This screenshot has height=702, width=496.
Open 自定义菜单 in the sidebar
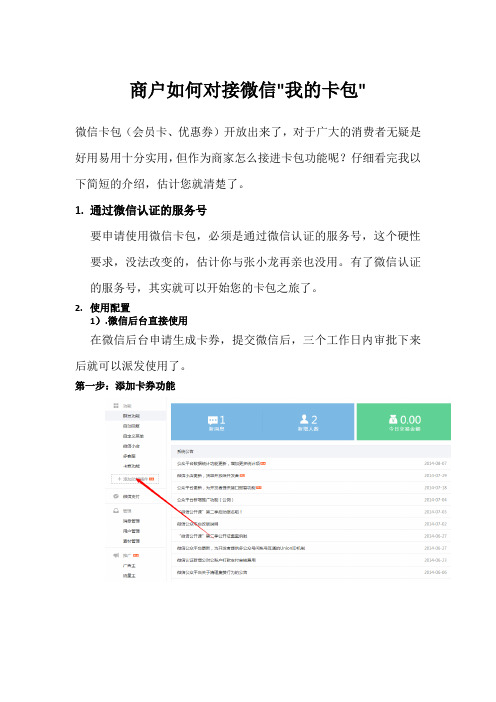133,436
